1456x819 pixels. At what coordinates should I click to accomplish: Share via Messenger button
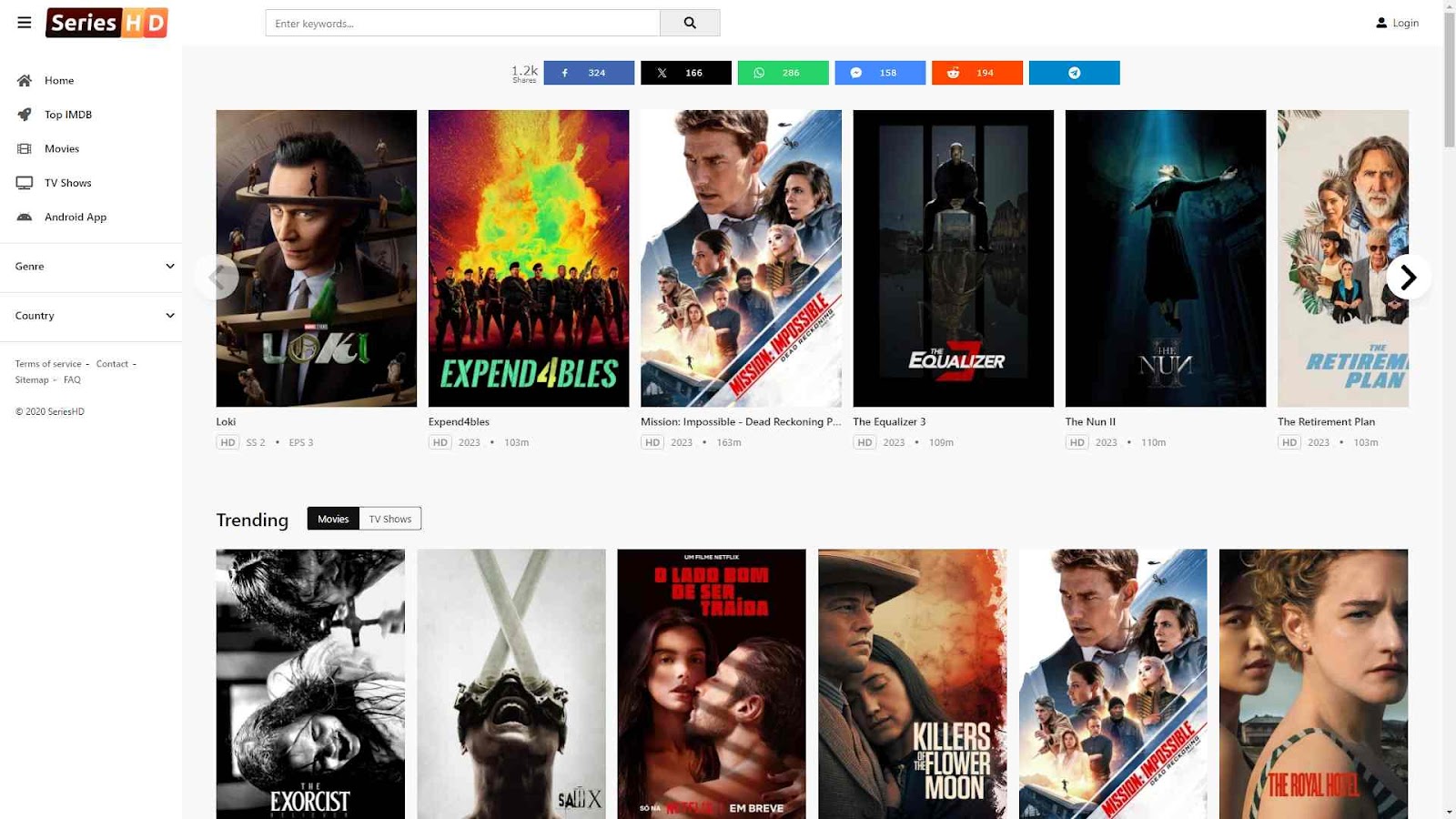880,73
